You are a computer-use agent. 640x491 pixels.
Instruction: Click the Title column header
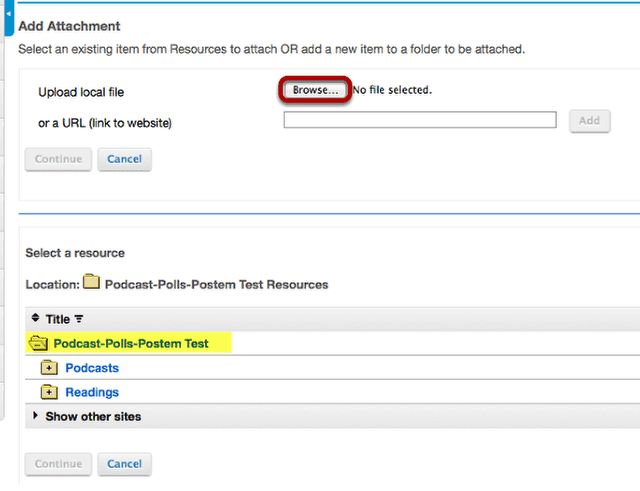pos(58,319)
